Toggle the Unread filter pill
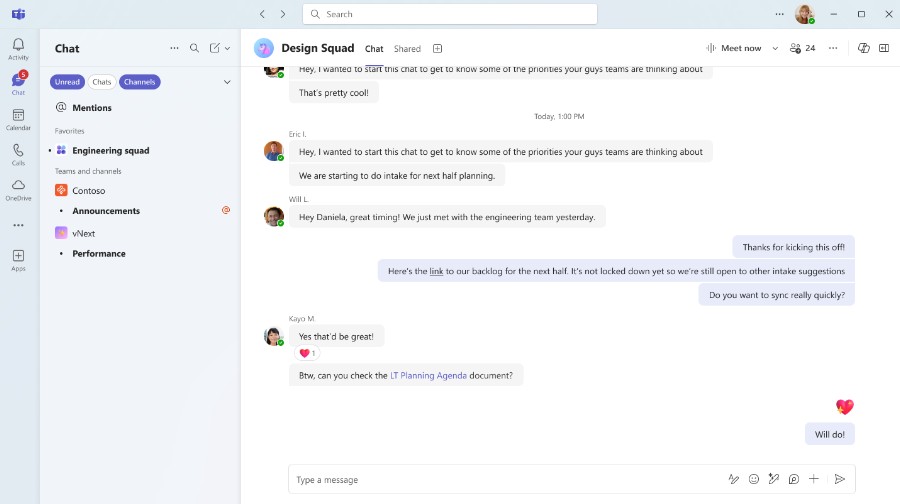 click(67, 82)
